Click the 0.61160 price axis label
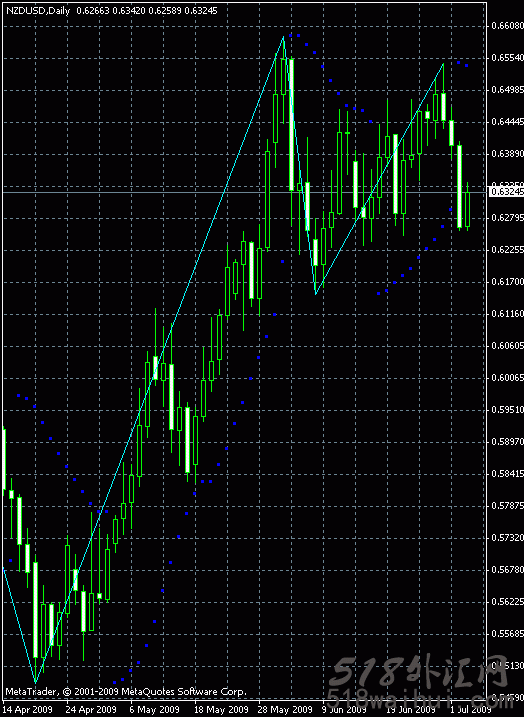The height and width of the screenshot is (717, 524). pos(507,314)
